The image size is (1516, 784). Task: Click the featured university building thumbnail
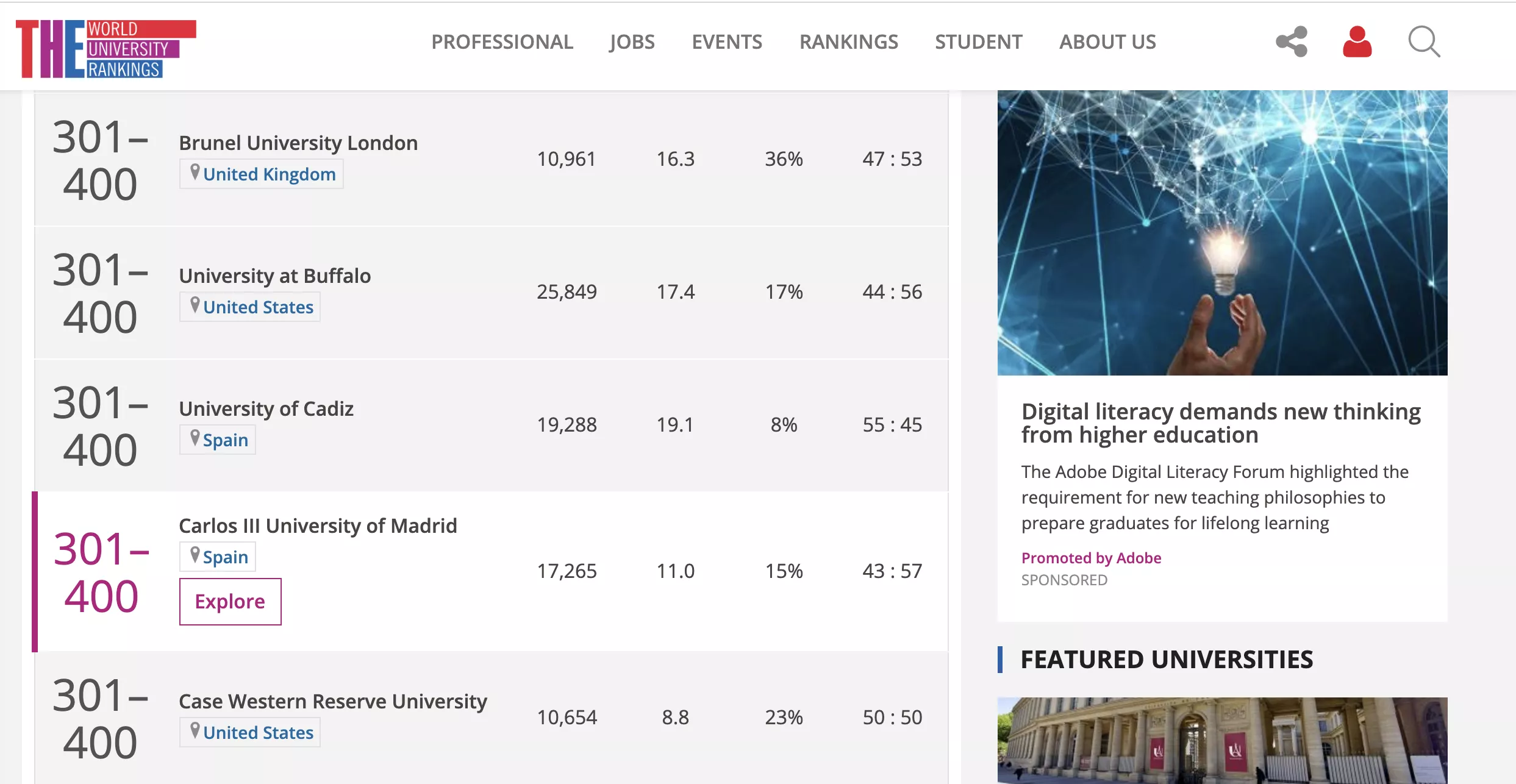(1222, 740)
